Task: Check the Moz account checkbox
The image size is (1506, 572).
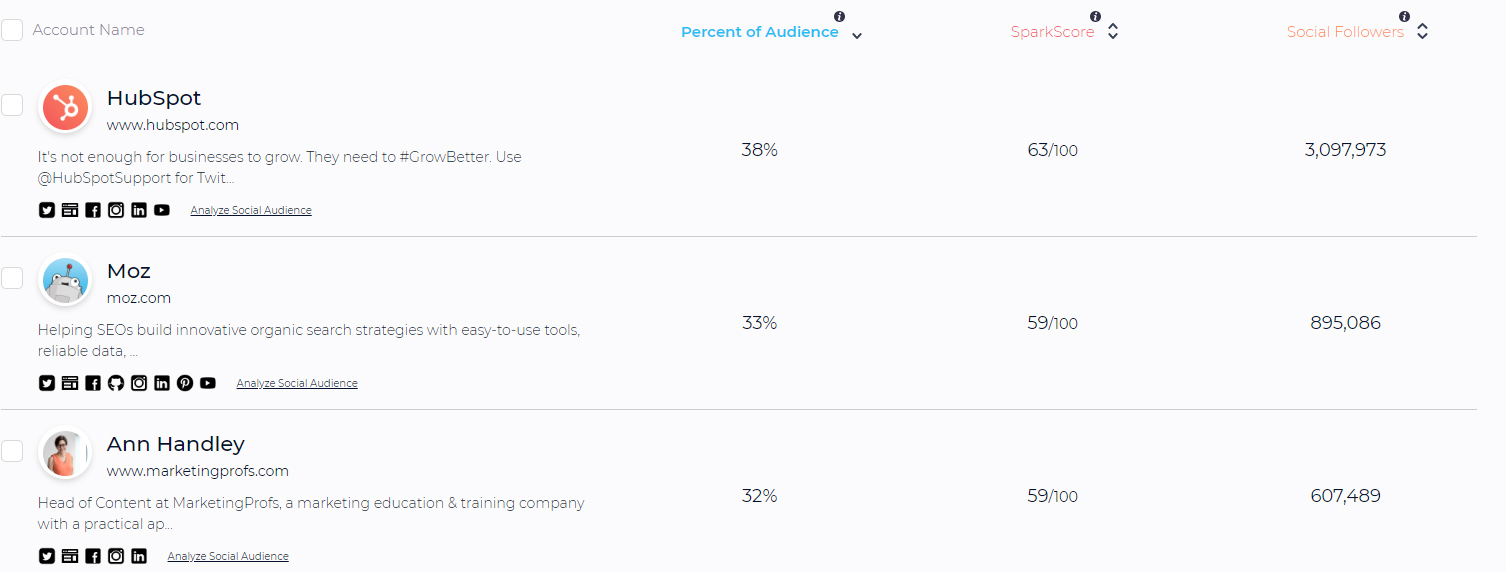Action: 12,278
